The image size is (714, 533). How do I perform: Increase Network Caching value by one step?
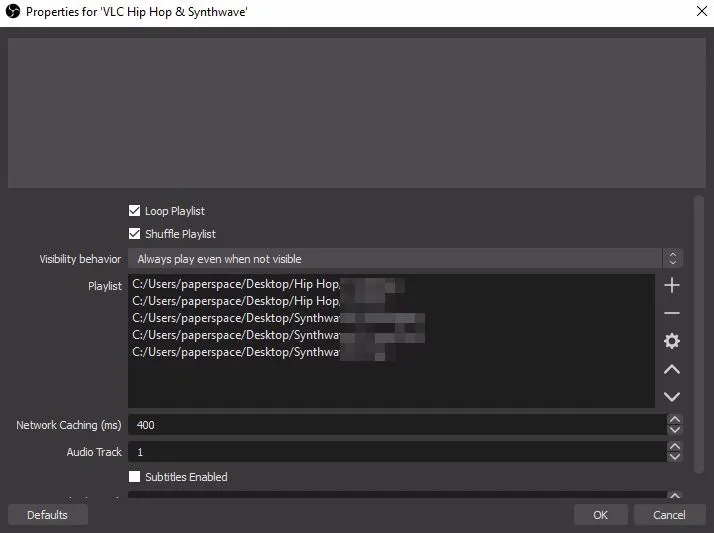pos(674,419)
